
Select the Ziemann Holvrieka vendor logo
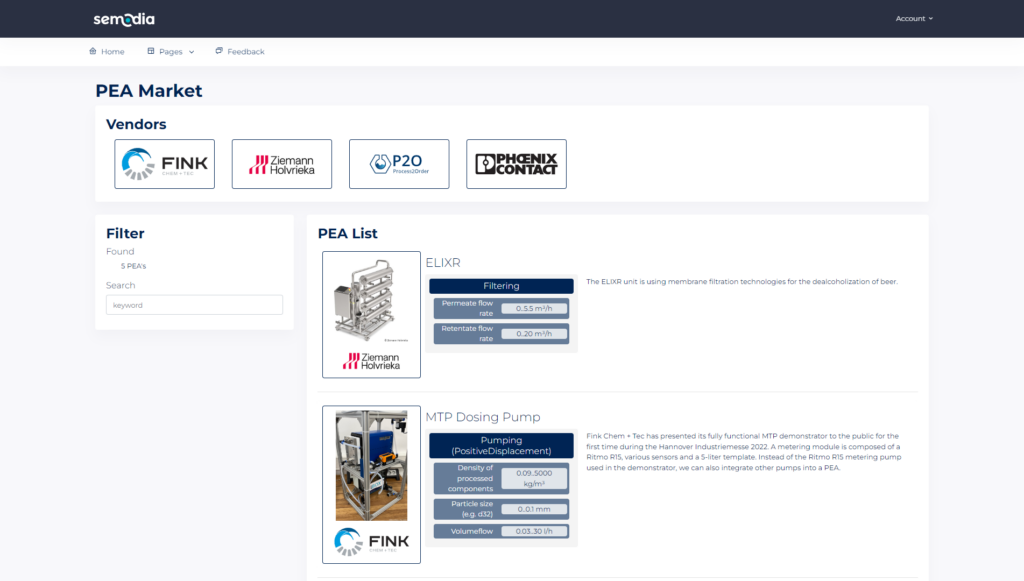(x=282, y=164)
